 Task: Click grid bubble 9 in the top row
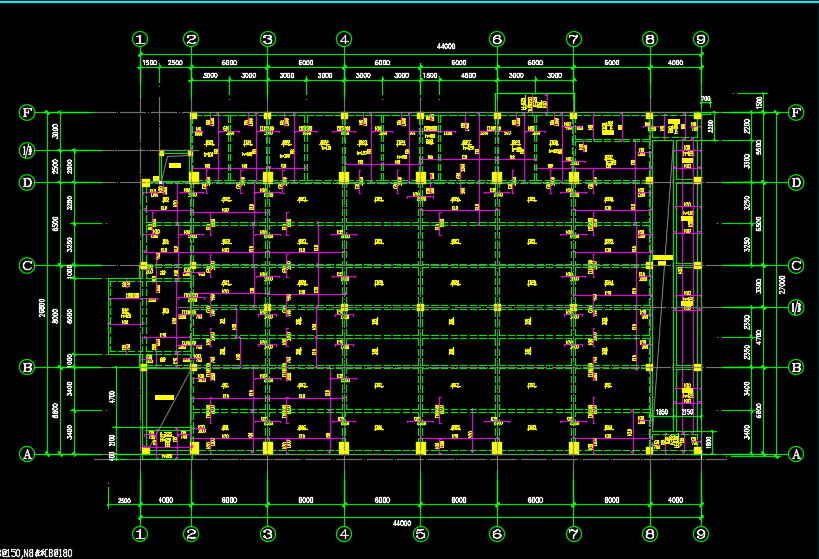700,39
